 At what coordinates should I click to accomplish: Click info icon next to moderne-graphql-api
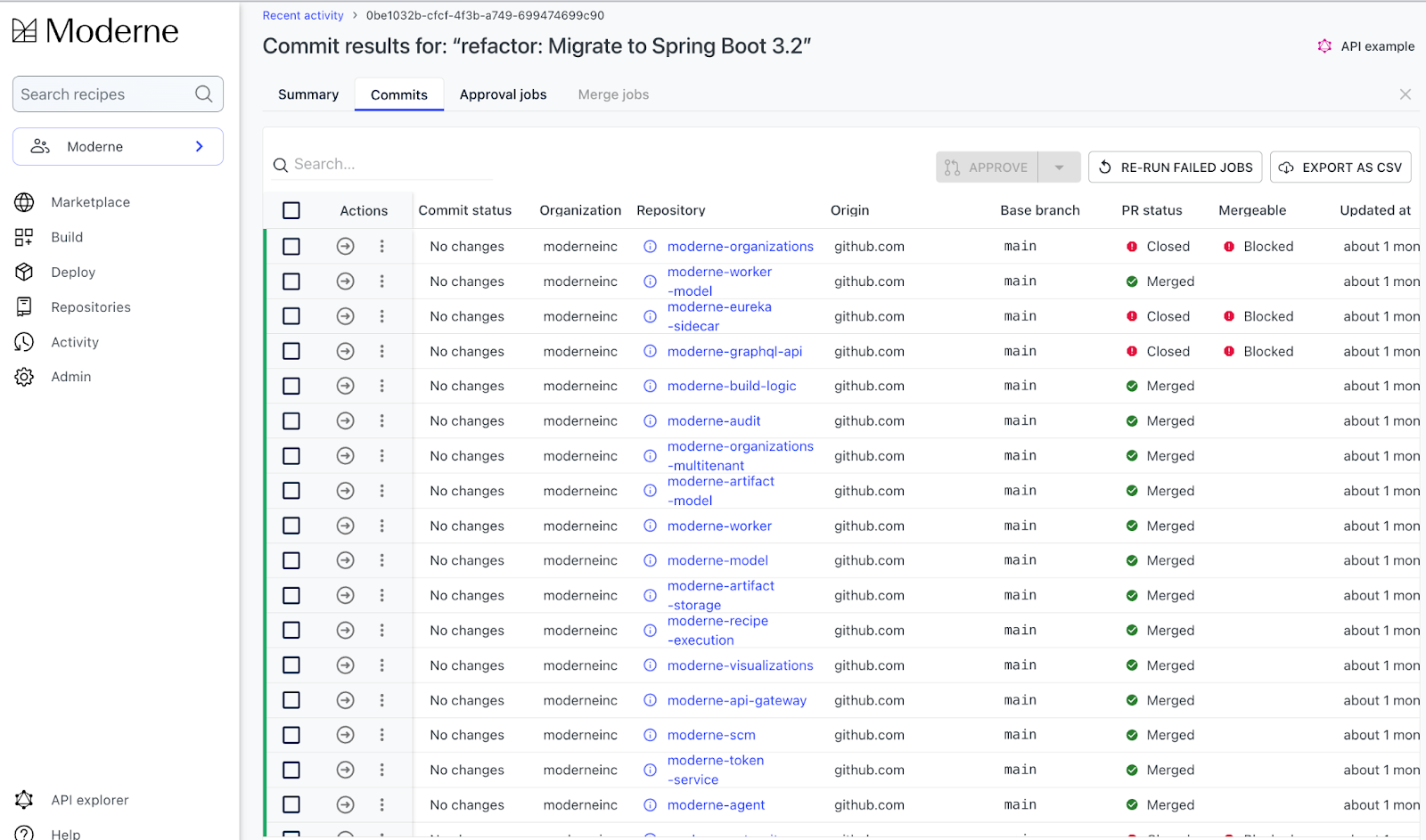point(651,351)
